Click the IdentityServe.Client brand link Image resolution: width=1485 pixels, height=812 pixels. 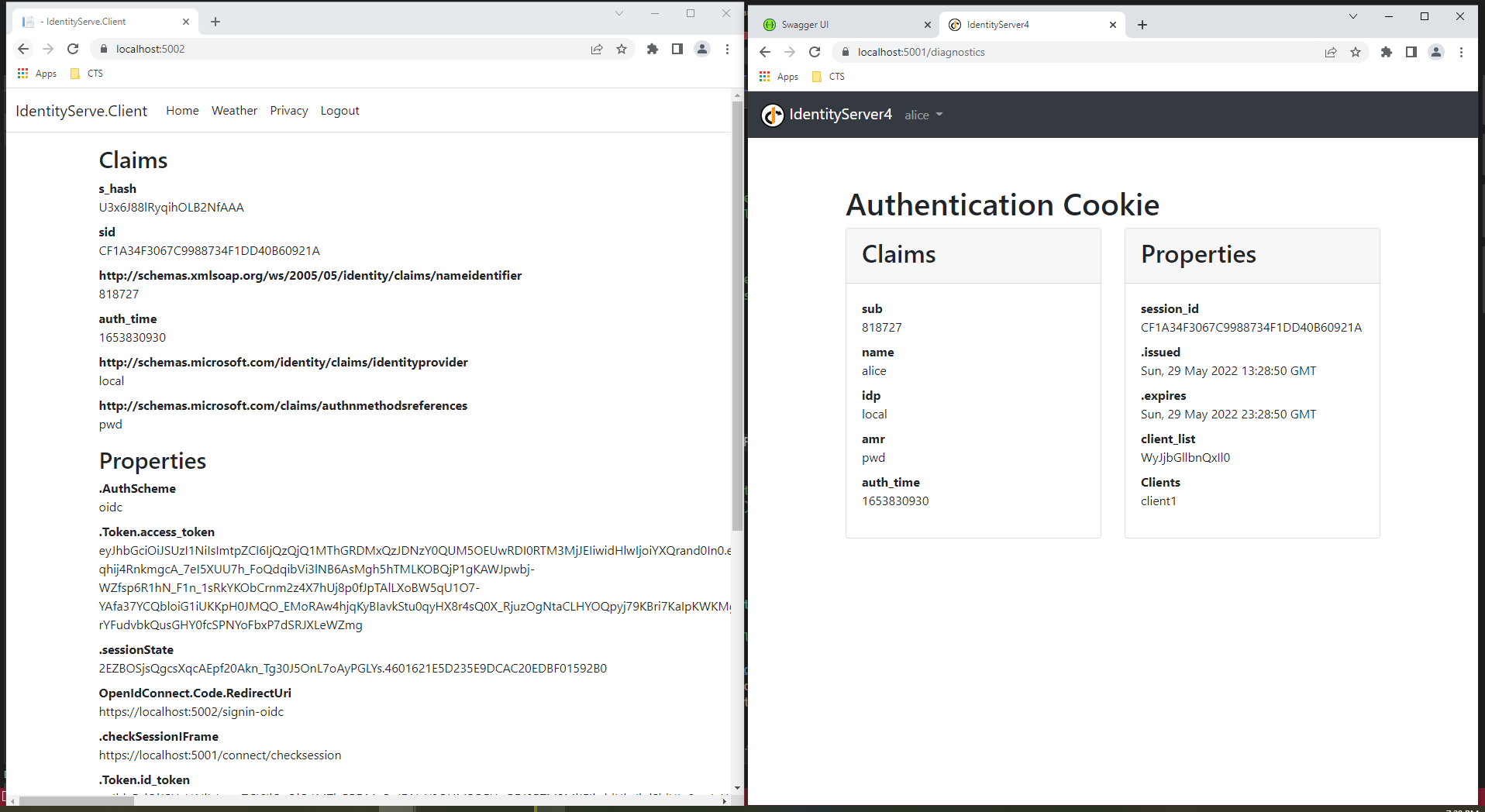tap(81, 111)
